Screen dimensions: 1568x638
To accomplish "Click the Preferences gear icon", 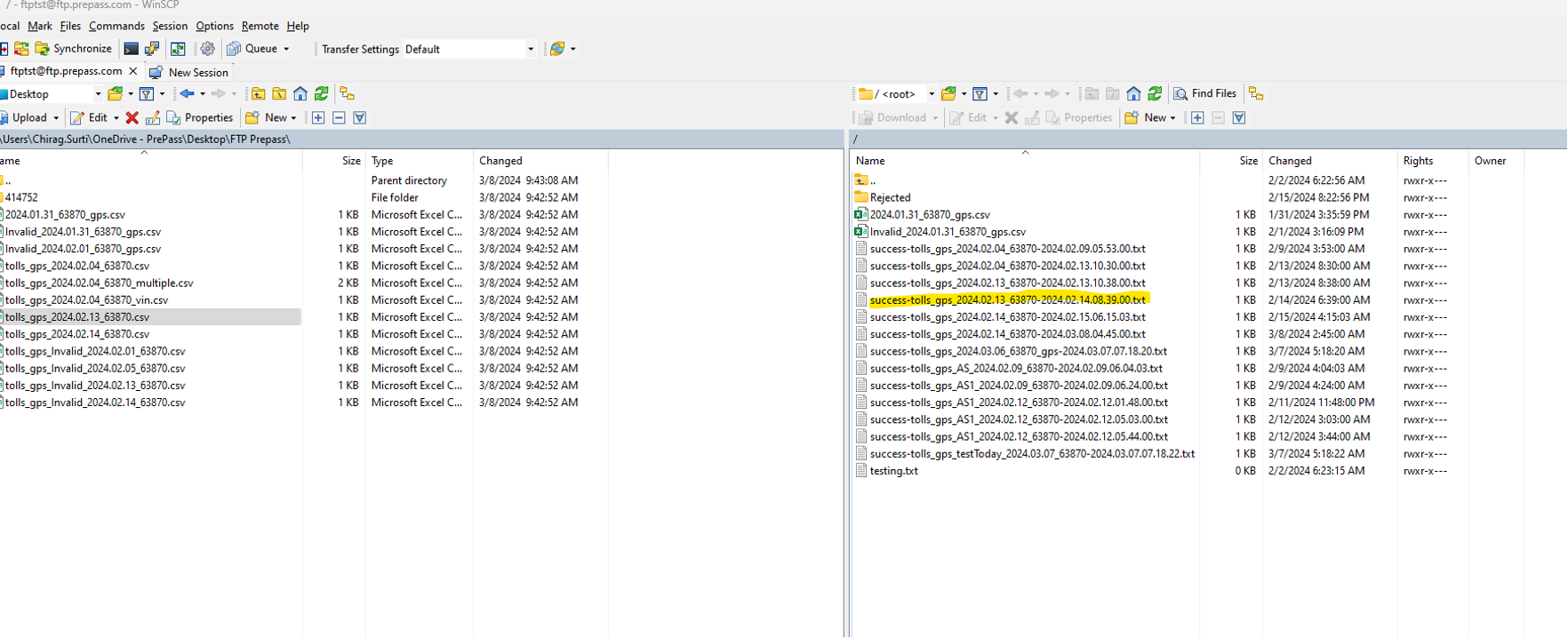I will [x=207, y=49].
